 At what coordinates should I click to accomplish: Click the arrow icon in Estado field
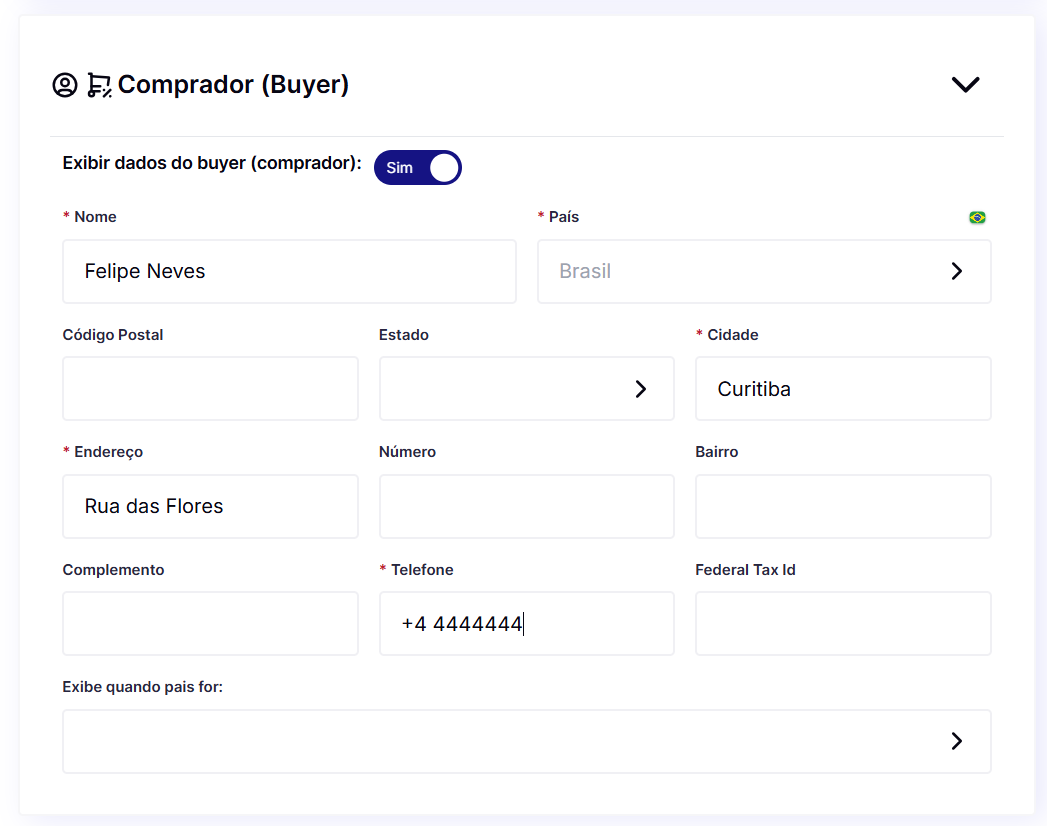coord(641,389)
